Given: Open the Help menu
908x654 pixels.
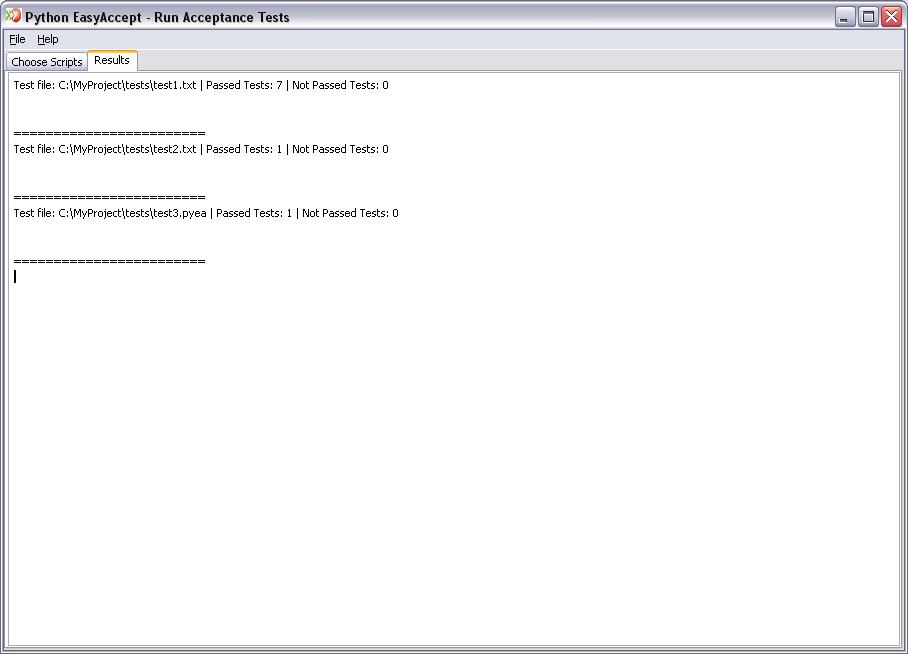Looking at the screenshot, I should 48,39.
